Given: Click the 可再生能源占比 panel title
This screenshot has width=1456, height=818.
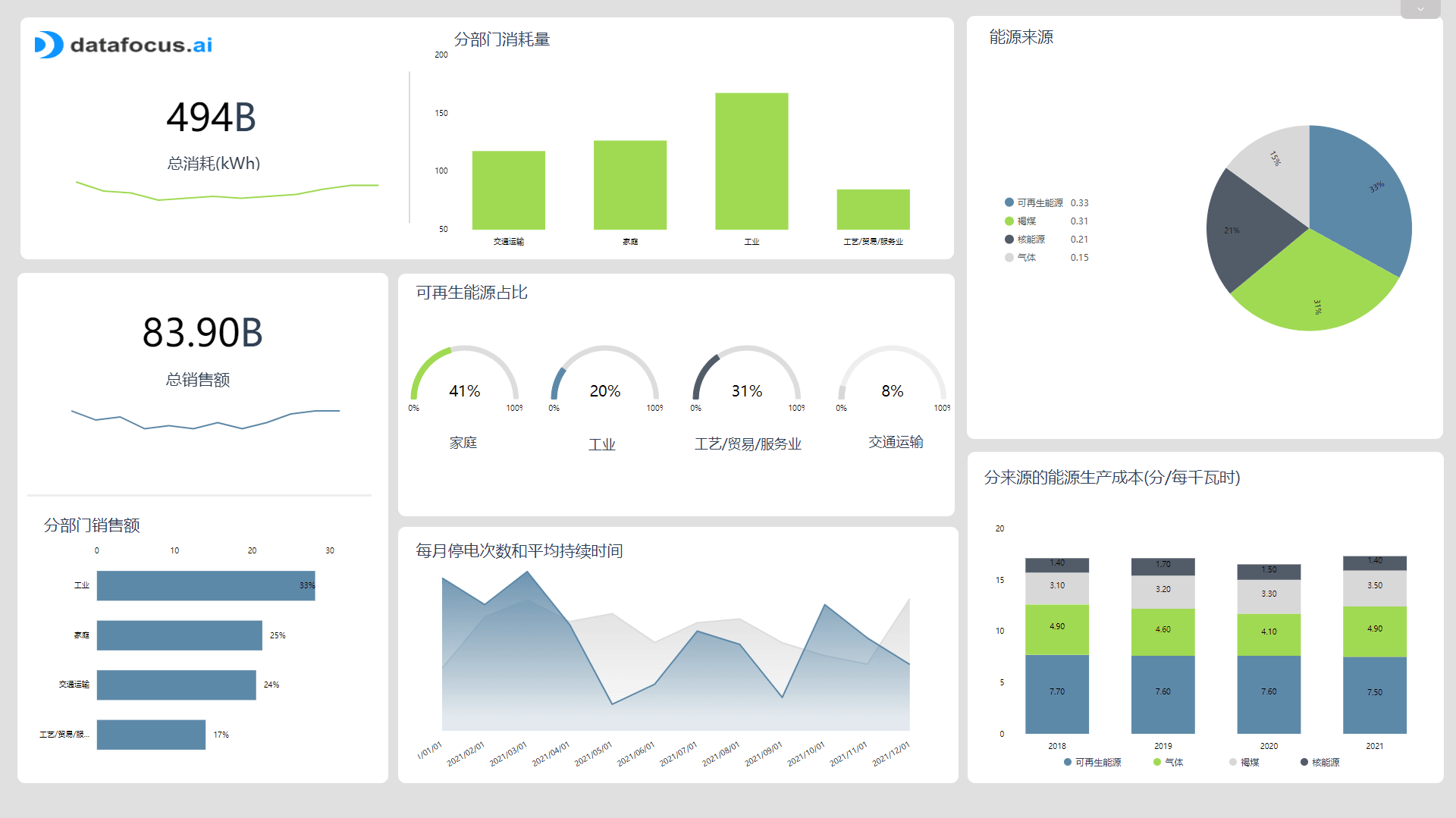Looking at the screenshot, I should point(472,293).
